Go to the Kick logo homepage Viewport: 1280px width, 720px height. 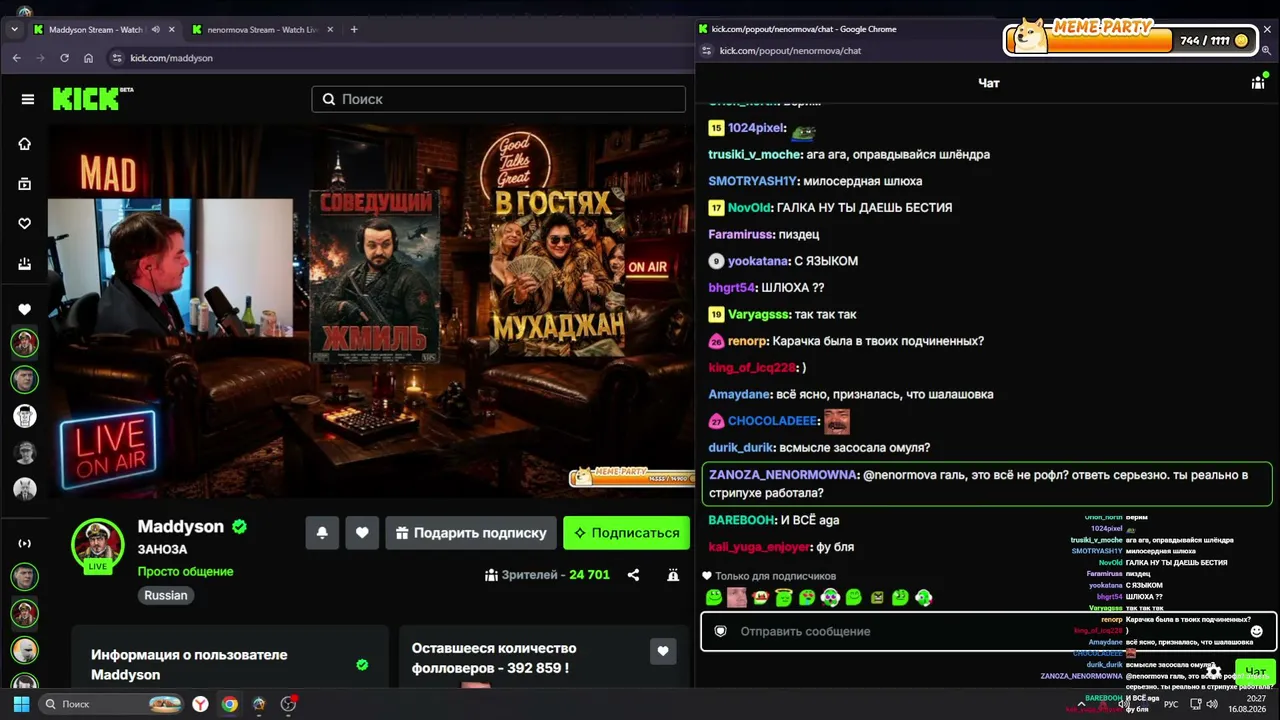coord(92,98)
